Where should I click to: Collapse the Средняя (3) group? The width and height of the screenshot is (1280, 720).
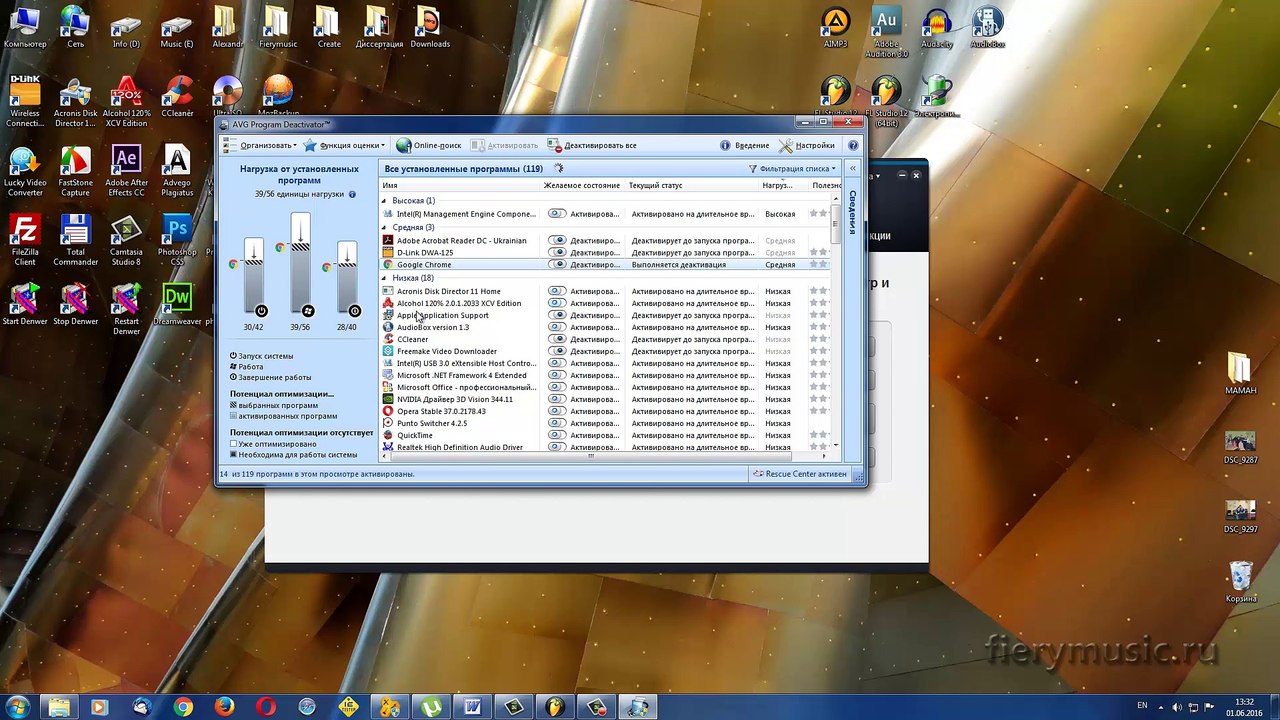[384, 228]
